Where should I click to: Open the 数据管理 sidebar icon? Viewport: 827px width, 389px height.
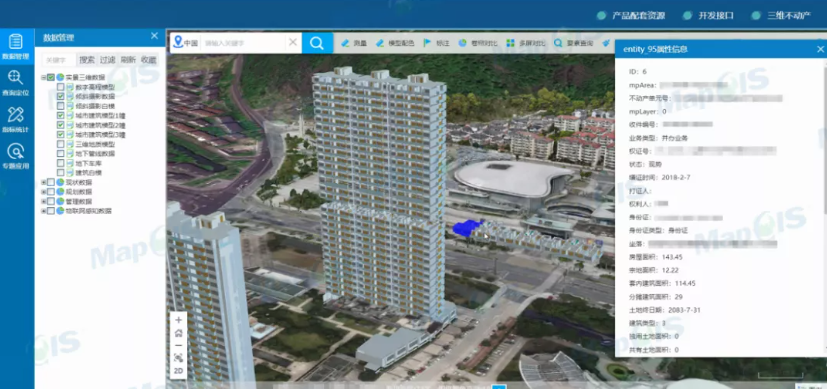click(16, 46)
